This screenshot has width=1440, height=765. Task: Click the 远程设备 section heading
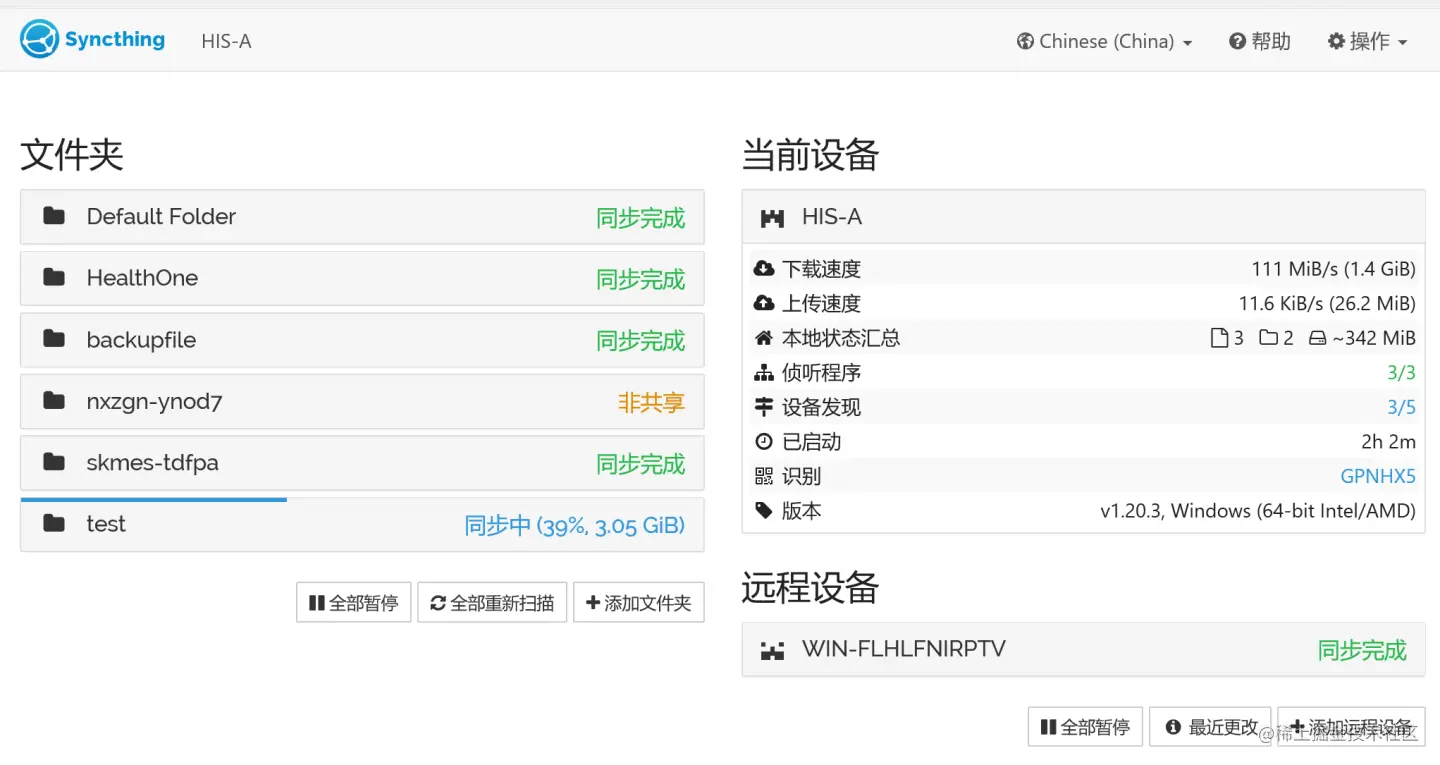pyautogui.click(x=810, y=588)
